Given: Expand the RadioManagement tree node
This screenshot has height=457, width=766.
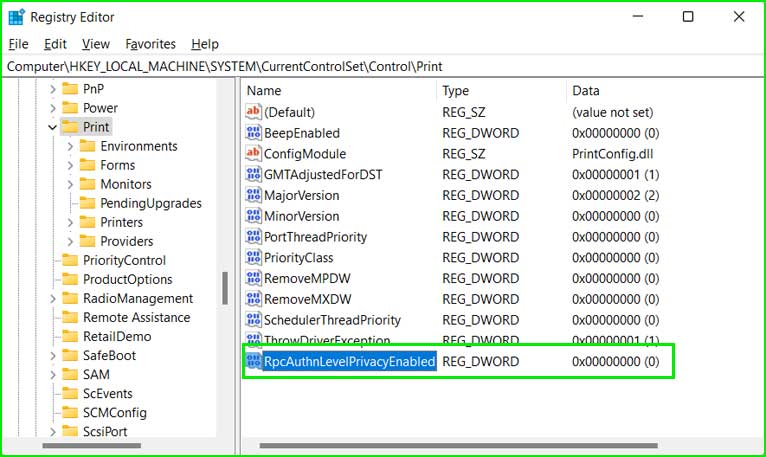Looking at the screenshot, I should [53, 299].
